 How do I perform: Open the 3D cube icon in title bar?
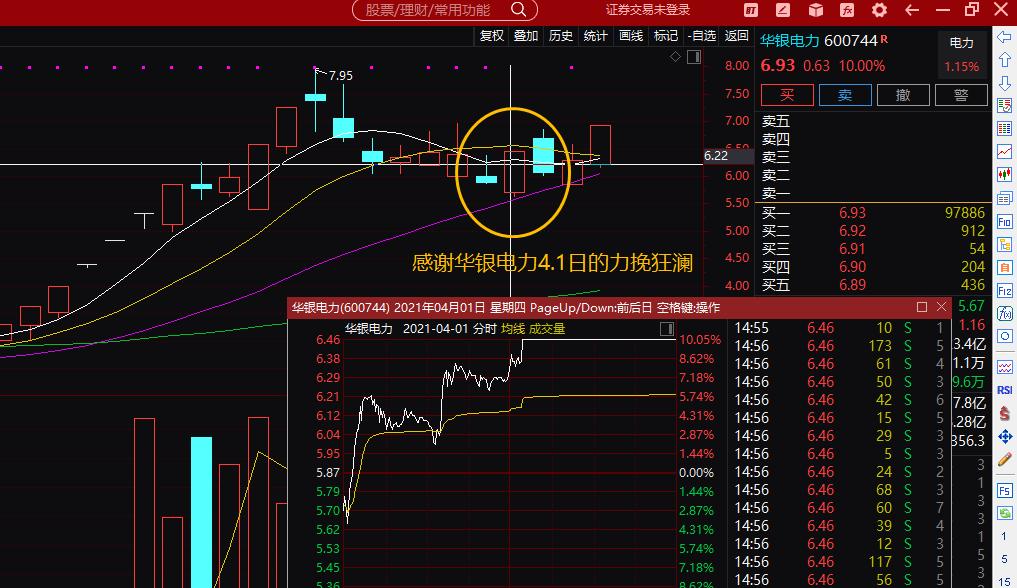click(x=815, y=10)
